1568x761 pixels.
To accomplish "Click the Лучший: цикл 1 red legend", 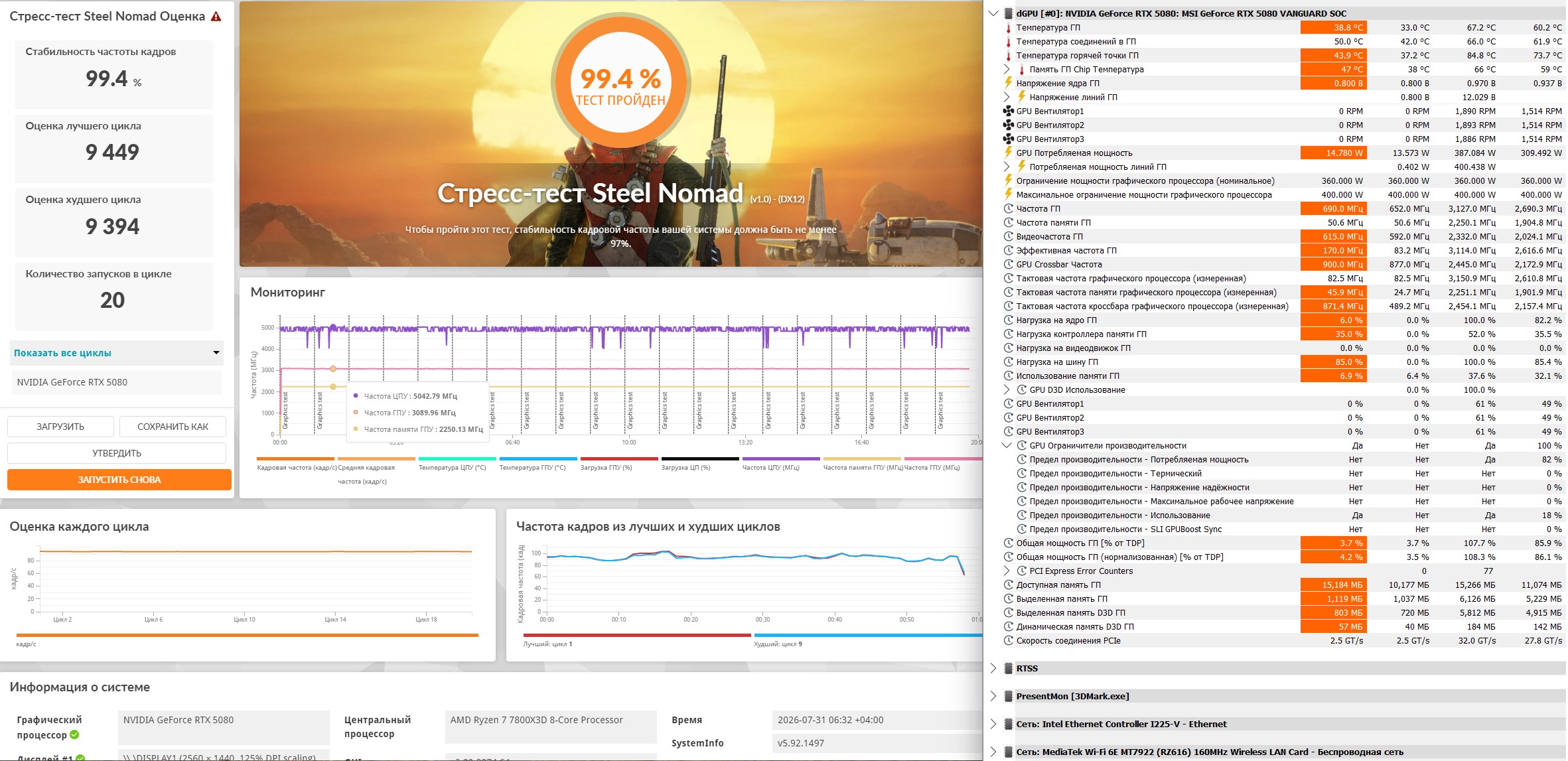I will tap(637, 640).
